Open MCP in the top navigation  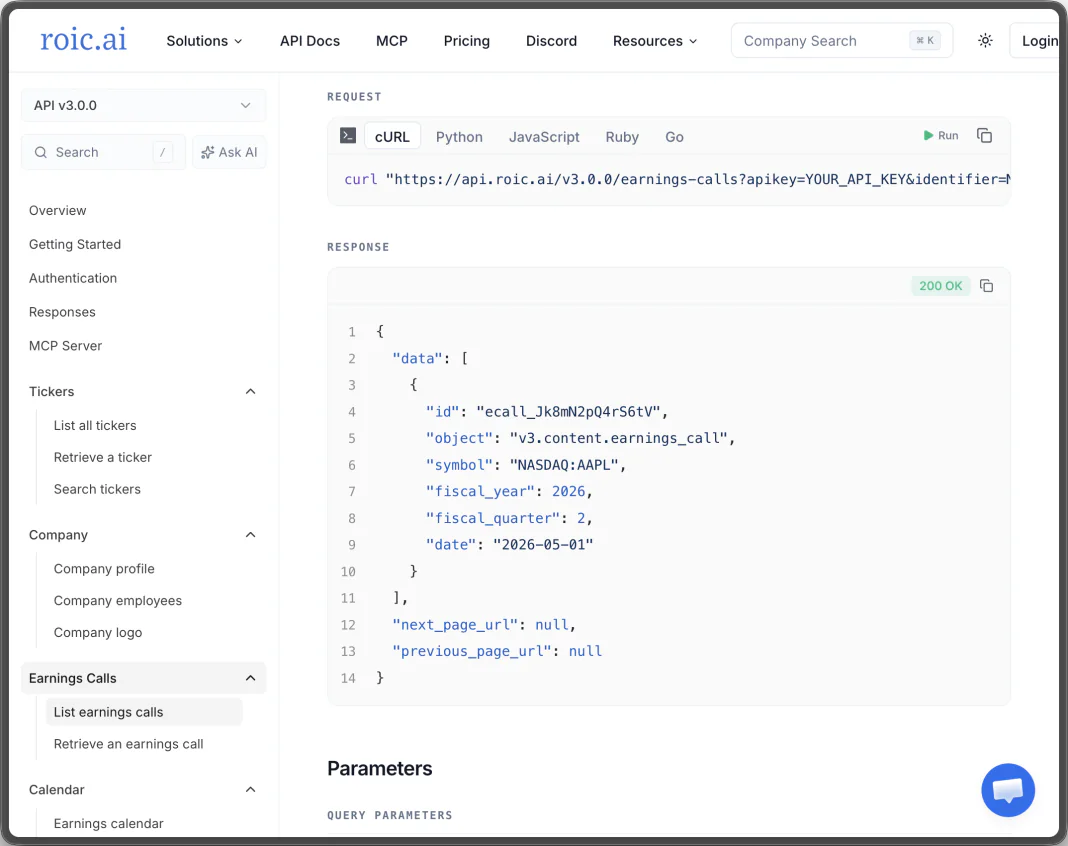[392, 41]
